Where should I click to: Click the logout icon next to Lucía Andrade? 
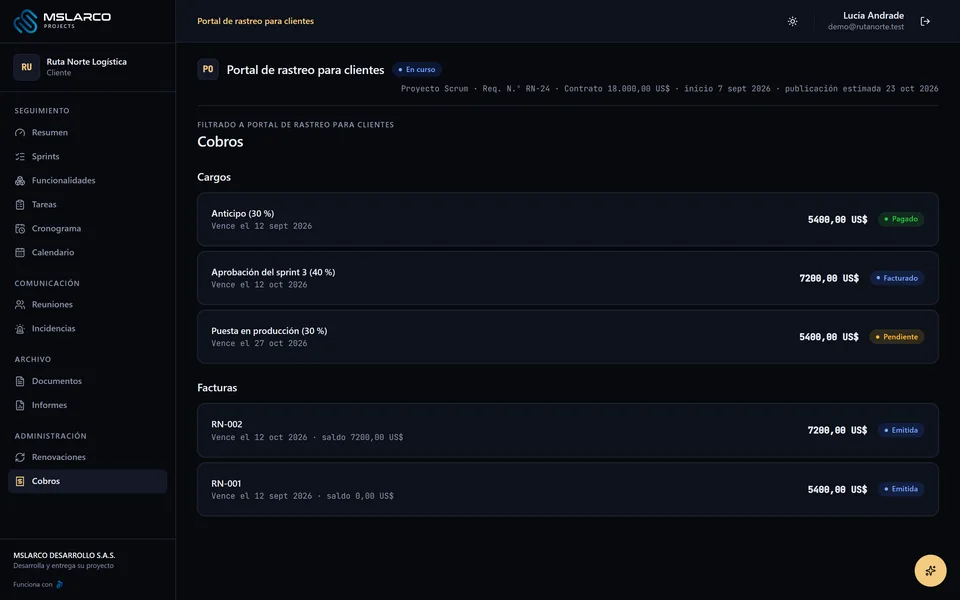(x=925, y=21)
